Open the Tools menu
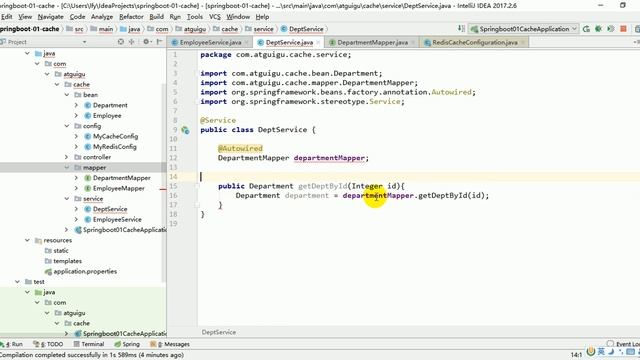Image resolution: width=640 pixels, height=360 pixels. (x=195, y=17)
